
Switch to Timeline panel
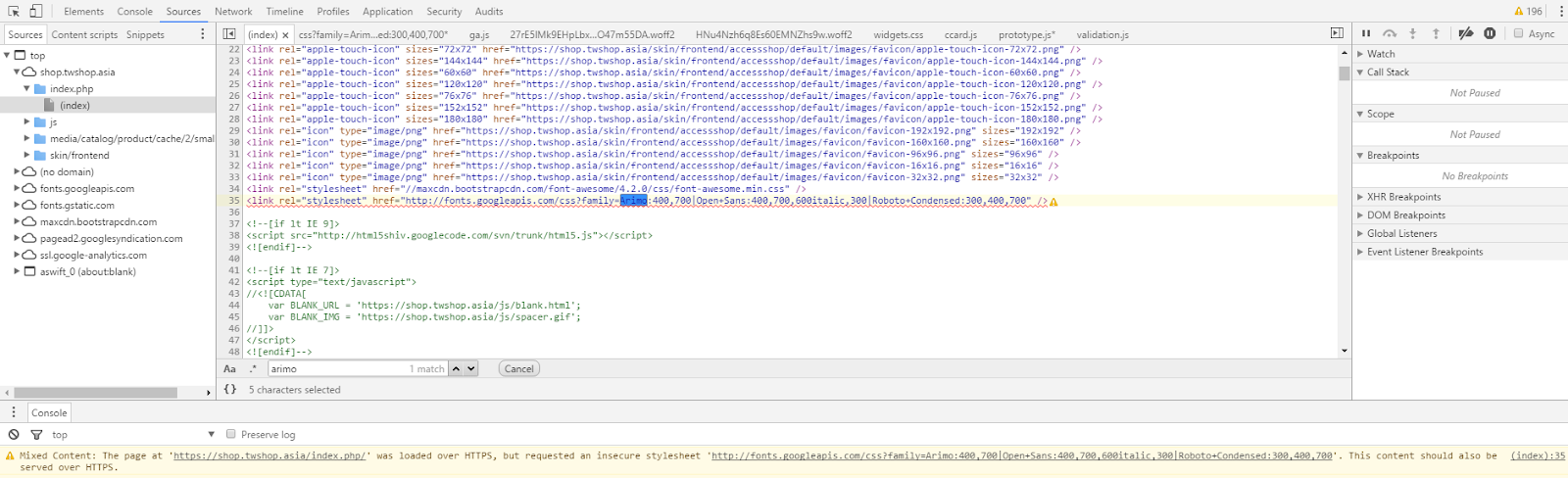click(x=284, y=12)
